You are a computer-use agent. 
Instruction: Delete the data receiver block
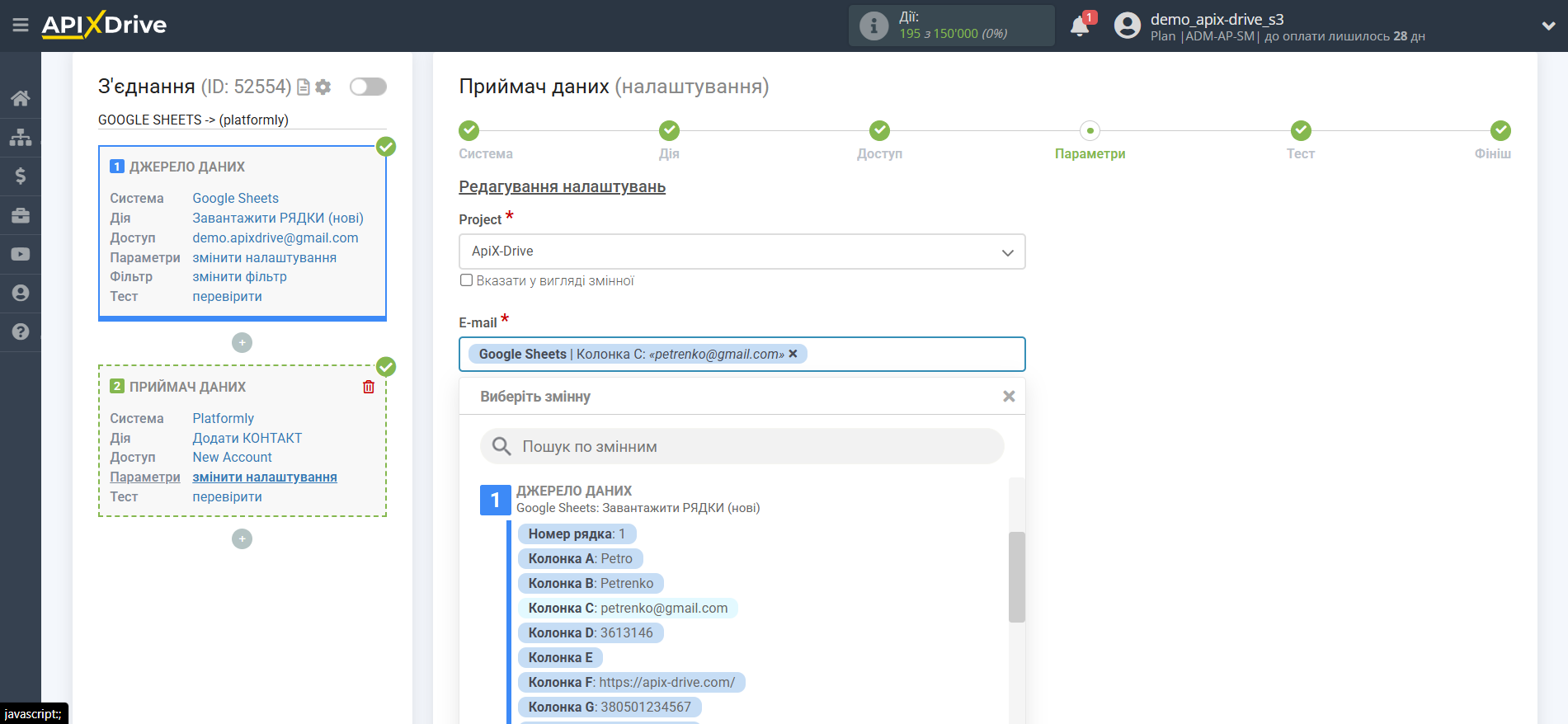tap(369, 387)
